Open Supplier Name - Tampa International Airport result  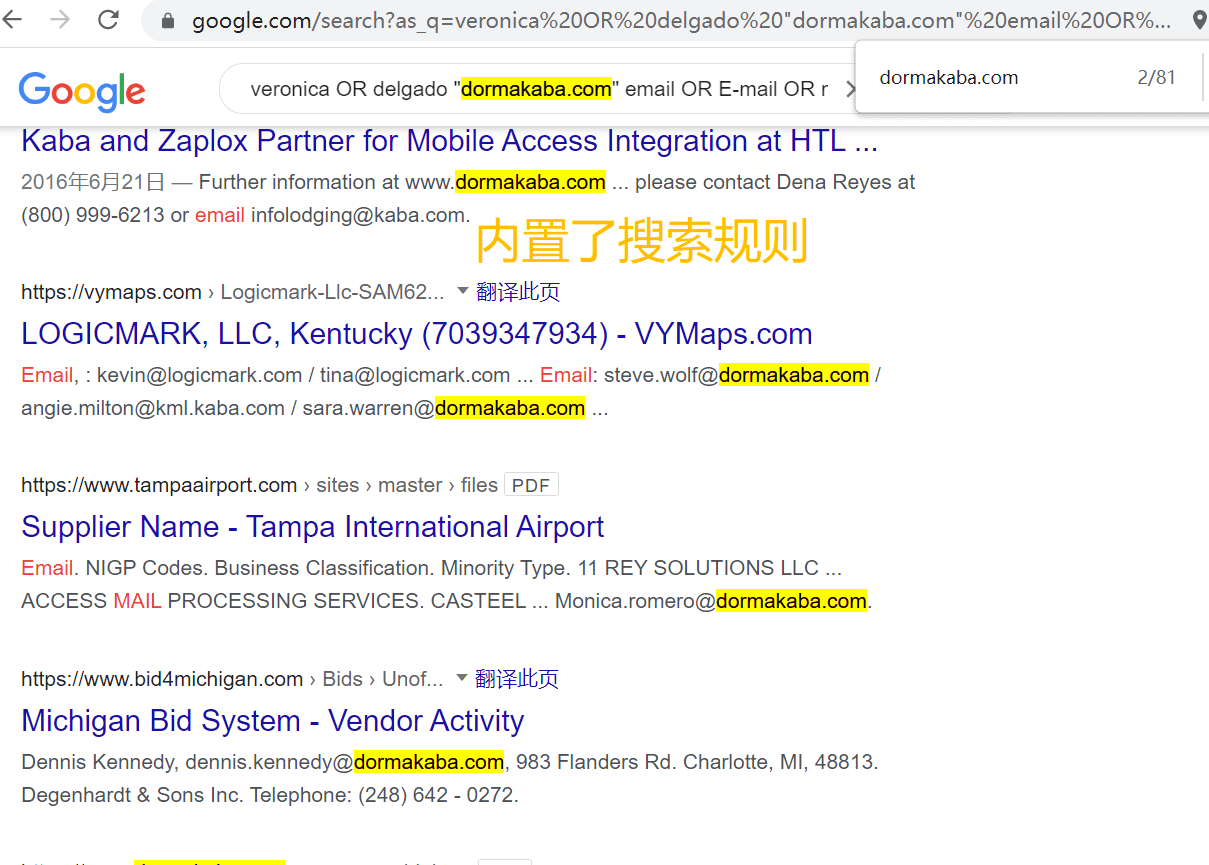(x=313, y=527)
